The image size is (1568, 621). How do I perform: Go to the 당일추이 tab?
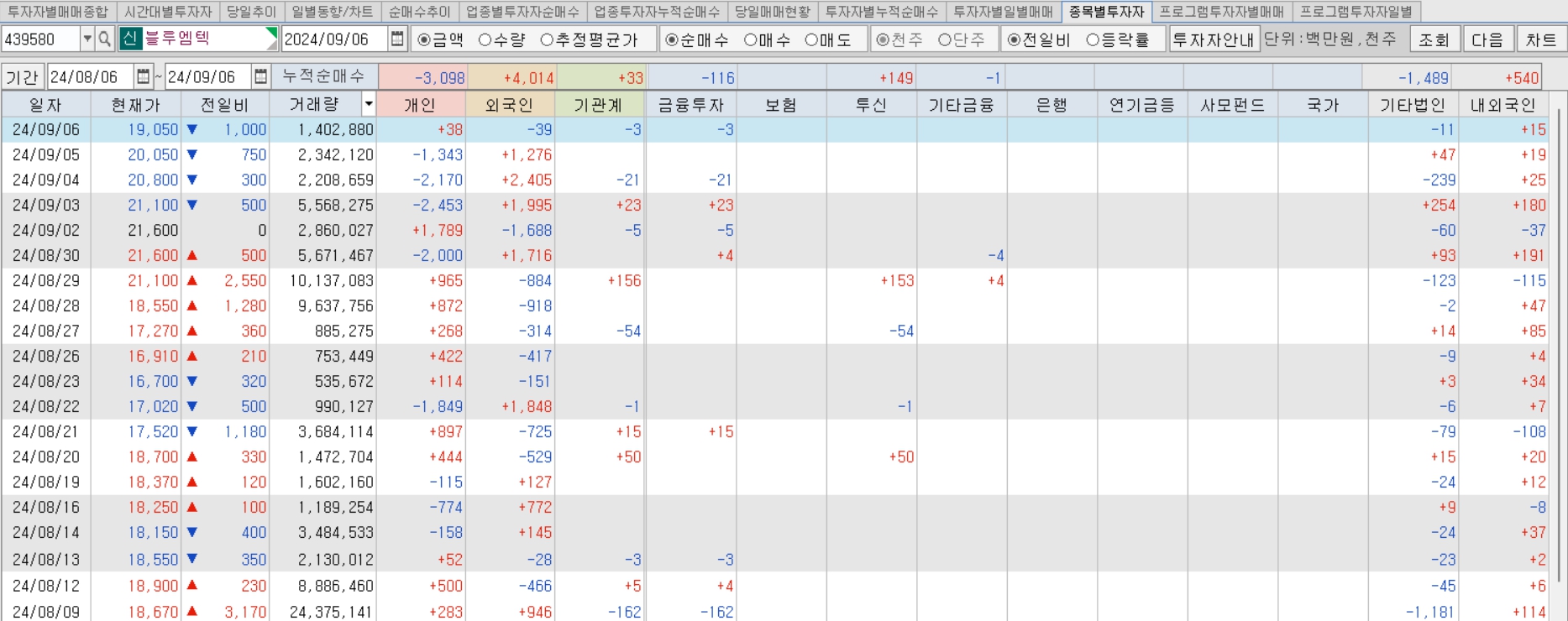point(251,12)
